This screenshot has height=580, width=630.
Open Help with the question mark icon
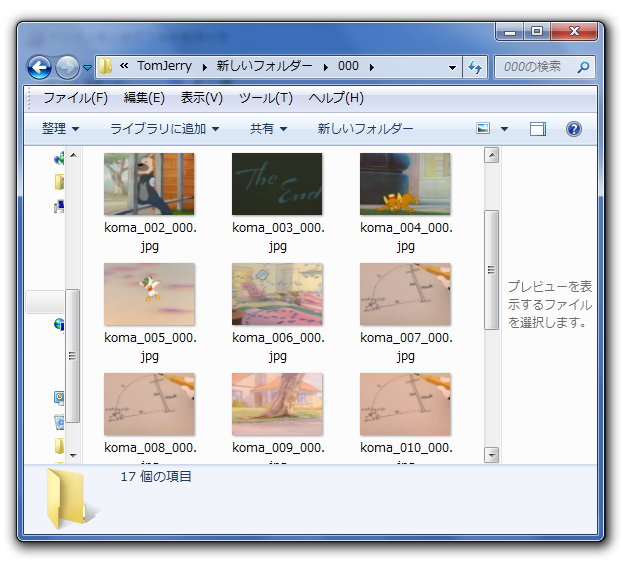574,129
